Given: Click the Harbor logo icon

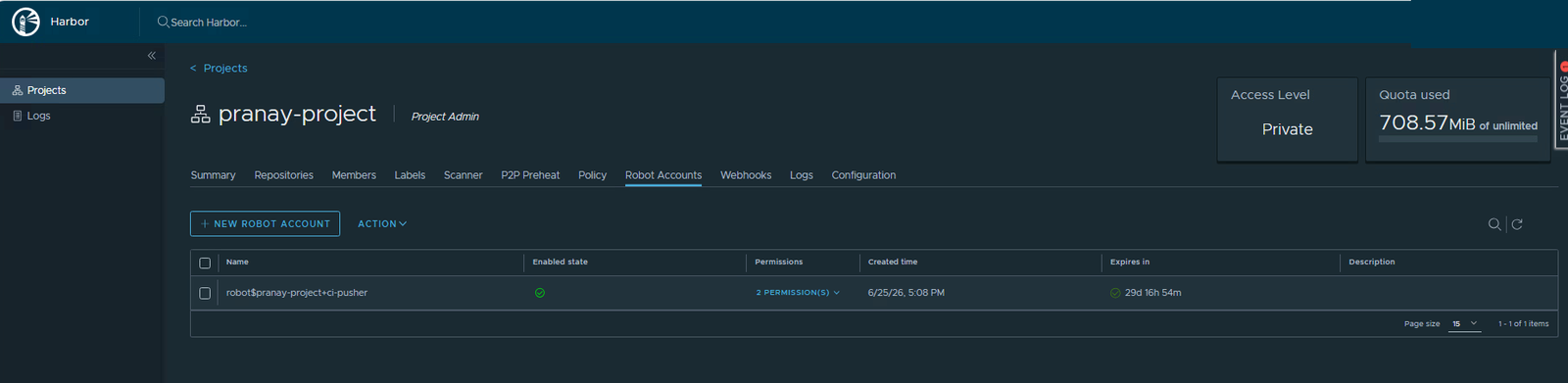Looking at the screenshot, I should 25,22.
